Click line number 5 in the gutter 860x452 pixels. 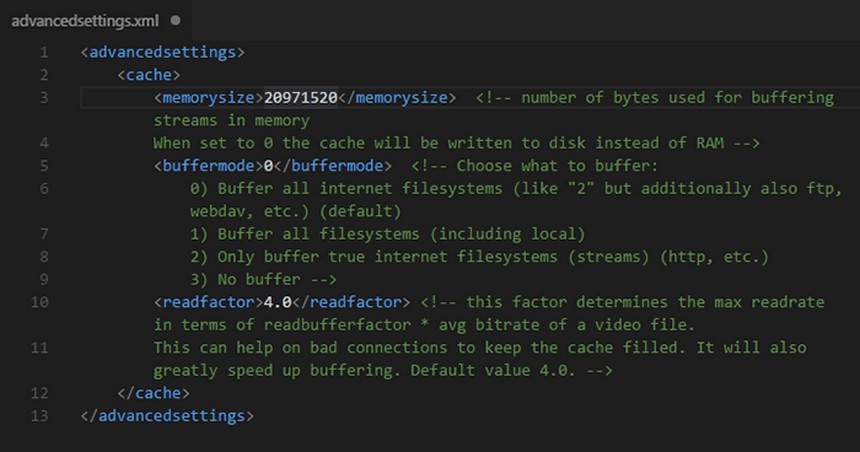pyautogui.click(x=43, y=166)
